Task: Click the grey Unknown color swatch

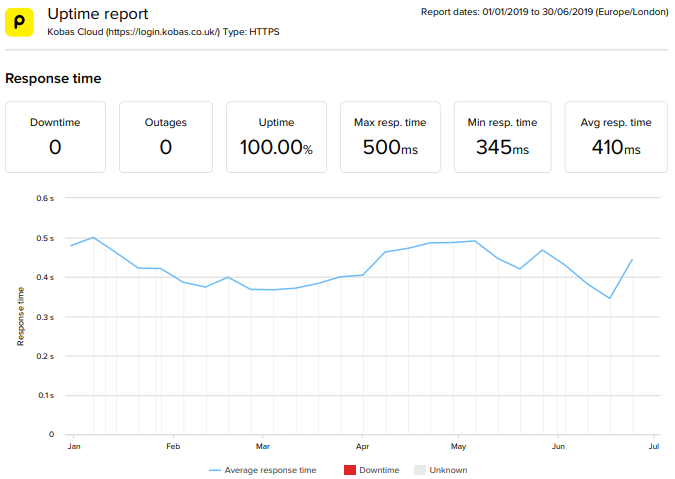Action: pos(420,470)
